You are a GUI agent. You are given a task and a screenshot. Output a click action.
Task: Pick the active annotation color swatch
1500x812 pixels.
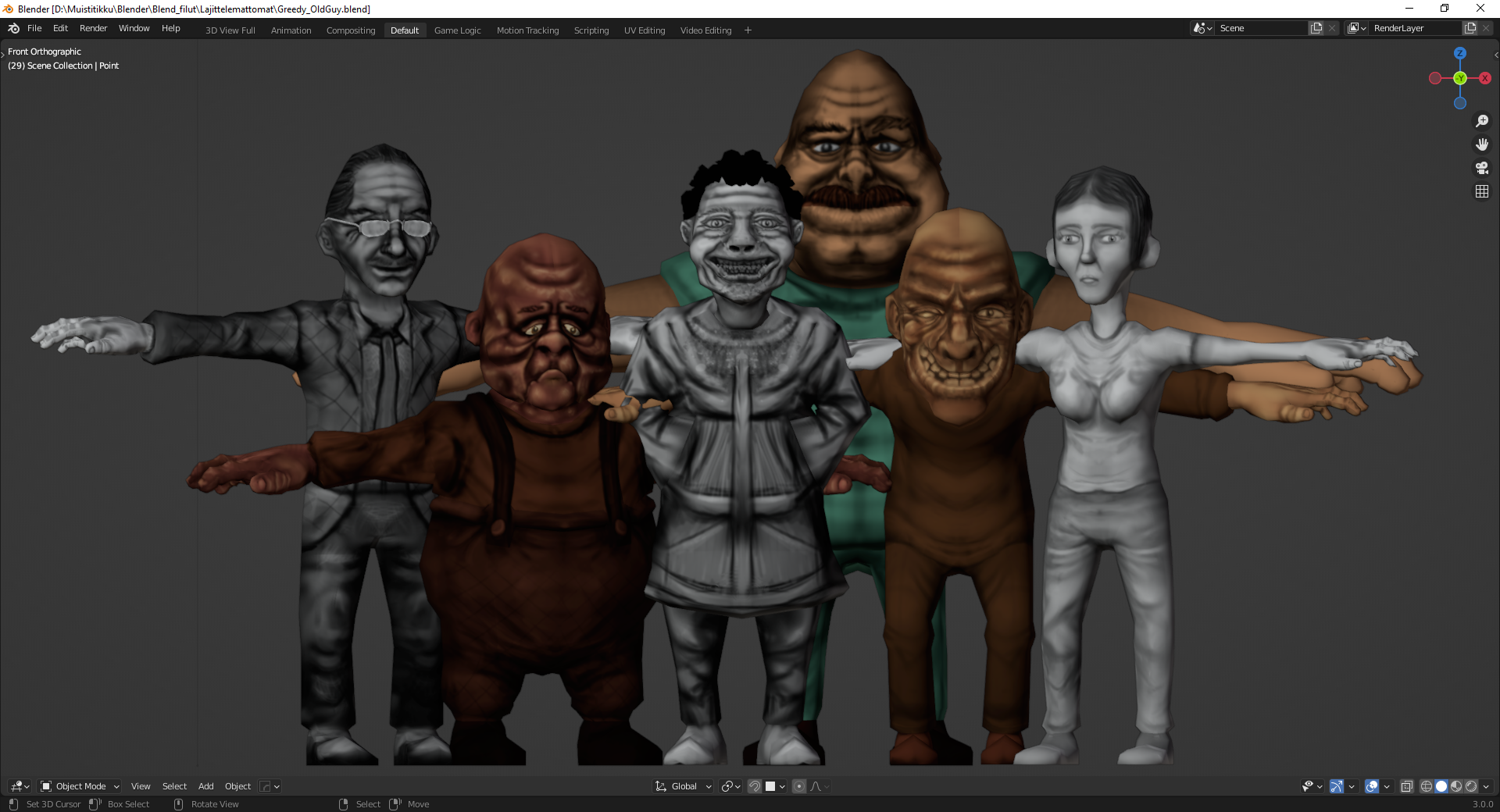[772, 786]
